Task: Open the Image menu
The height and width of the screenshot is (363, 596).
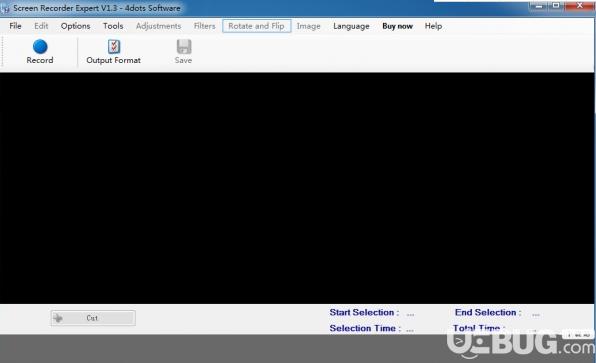Action: pos(308,26)
